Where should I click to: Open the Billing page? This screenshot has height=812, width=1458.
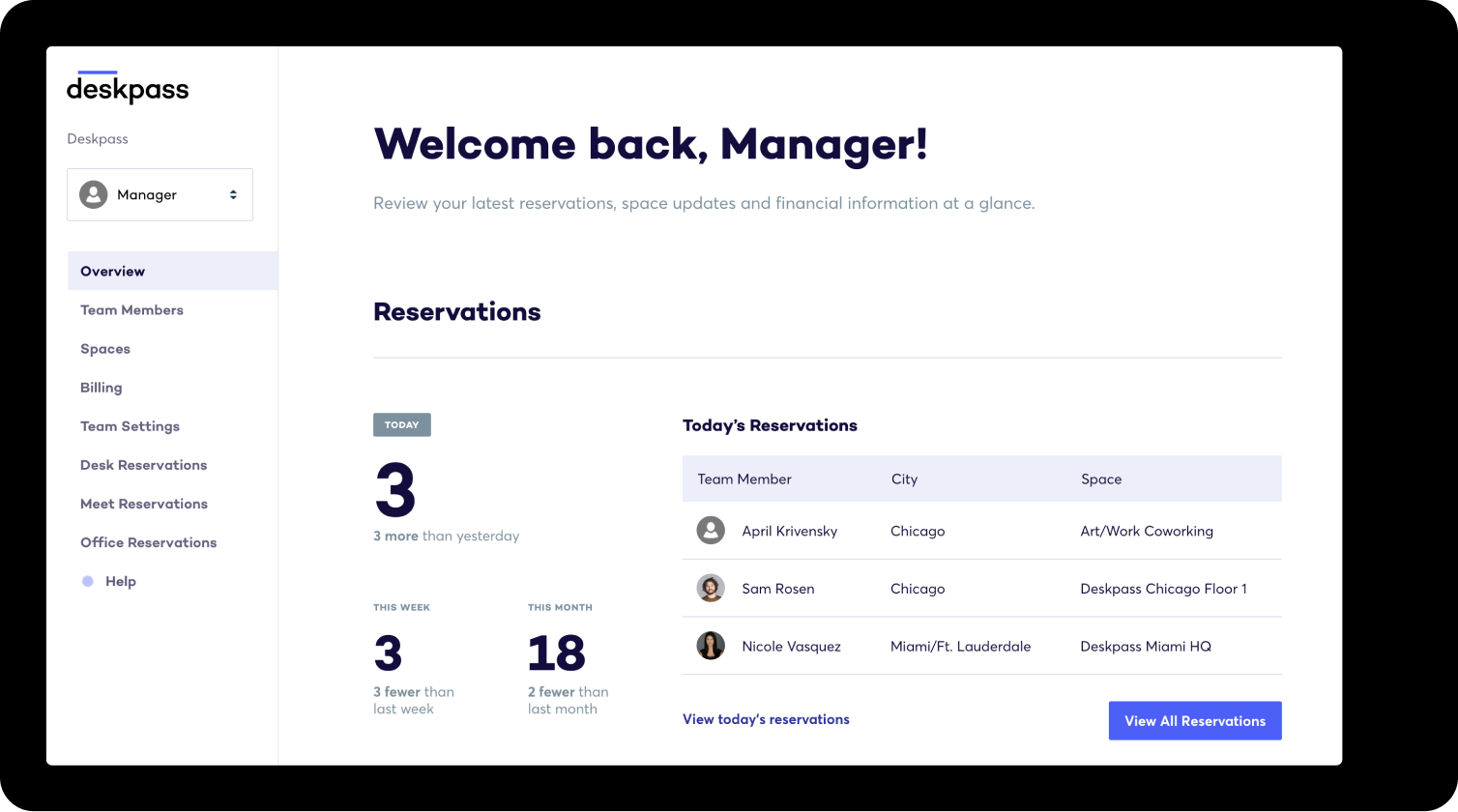102,388
